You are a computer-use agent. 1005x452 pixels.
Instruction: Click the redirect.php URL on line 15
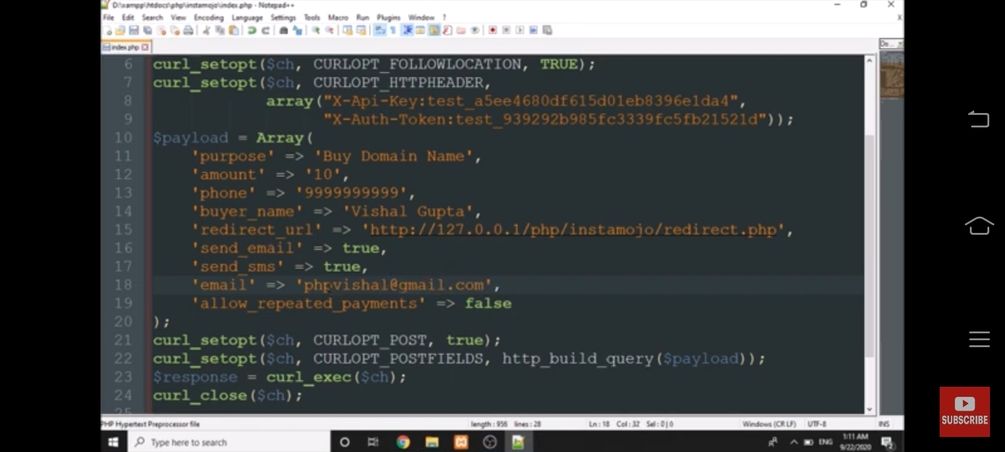click(x=574, y=230)
